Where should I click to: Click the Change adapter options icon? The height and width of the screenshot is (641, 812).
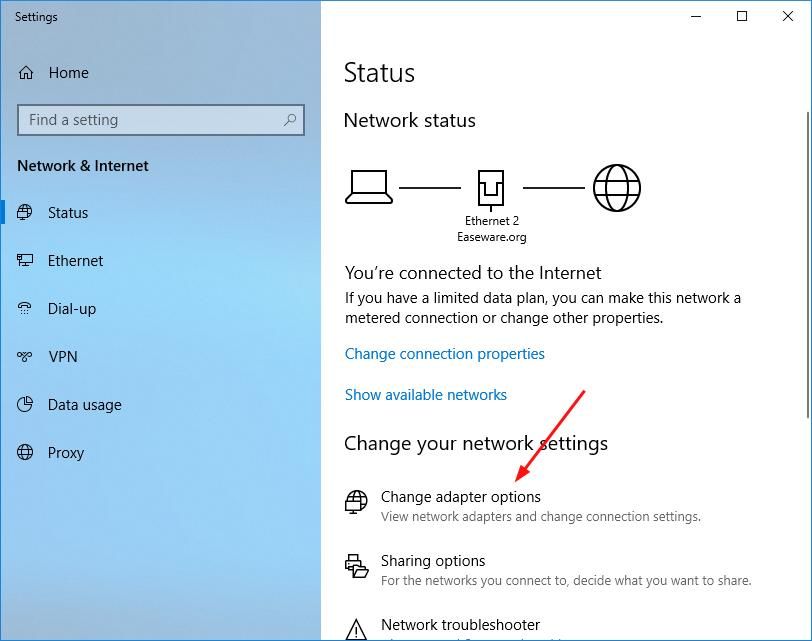(356, 502)
